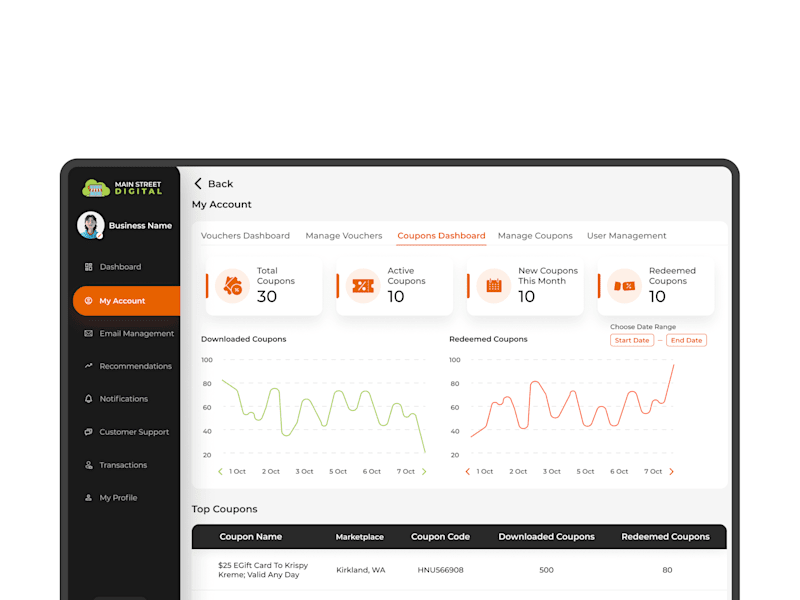Click coupon code HNU566908
The width and height of the screenshot is (800, 600).
point(440,570)
